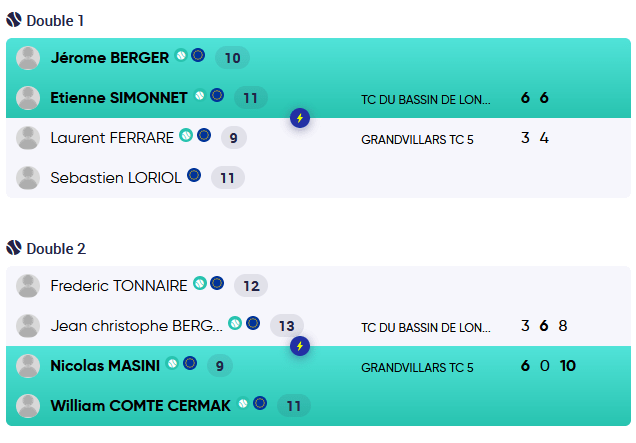The width and height of the screenshot is (636, 443).
Task: Click TC DU BASSIN DE LON... team in Double 2
Action: pyautogui.click(x=426, y=327)
